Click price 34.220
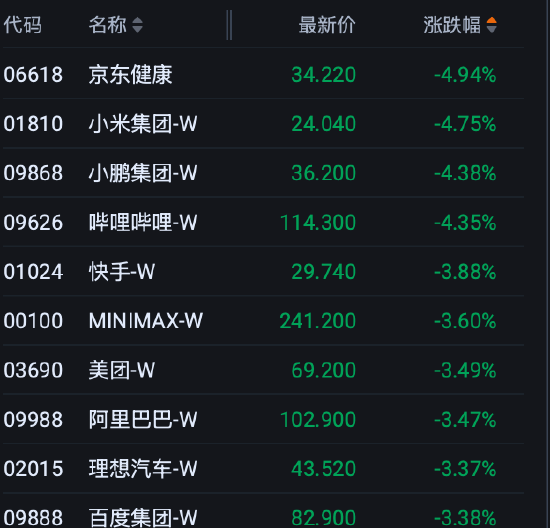Viewport: 550px width, 528px height. 323,75
